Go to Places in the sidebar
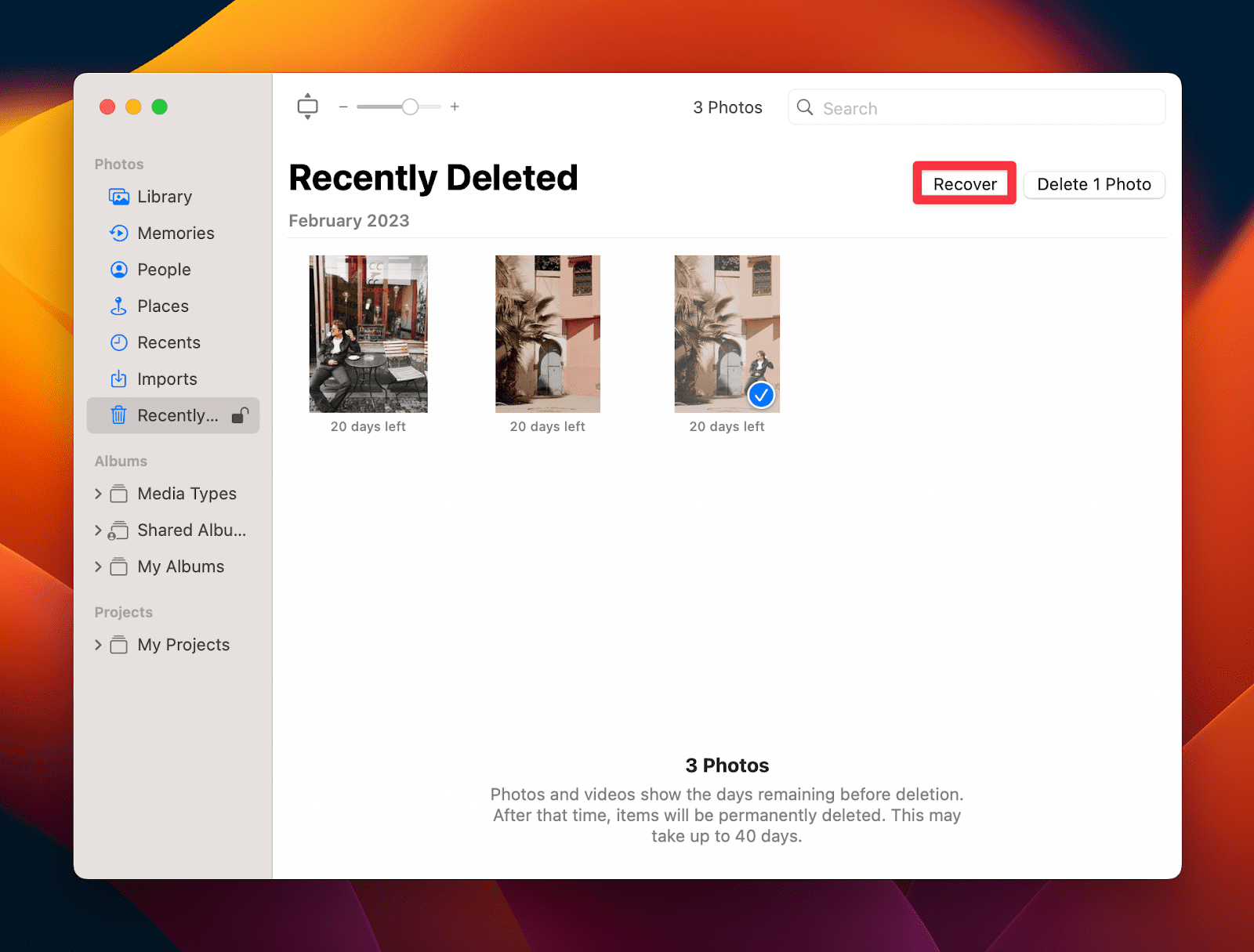 click(x=173, y=306)
